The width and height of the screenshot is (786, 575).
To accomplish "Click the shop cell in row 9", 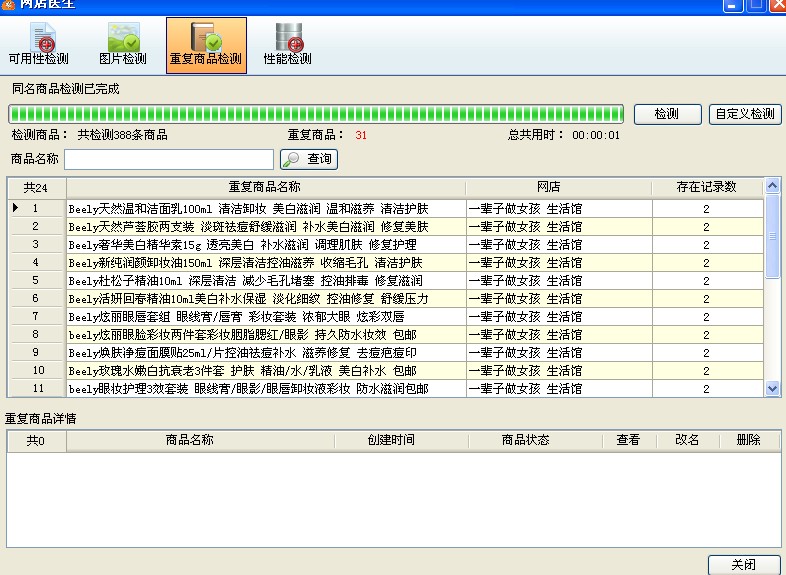I will [558, 353].
